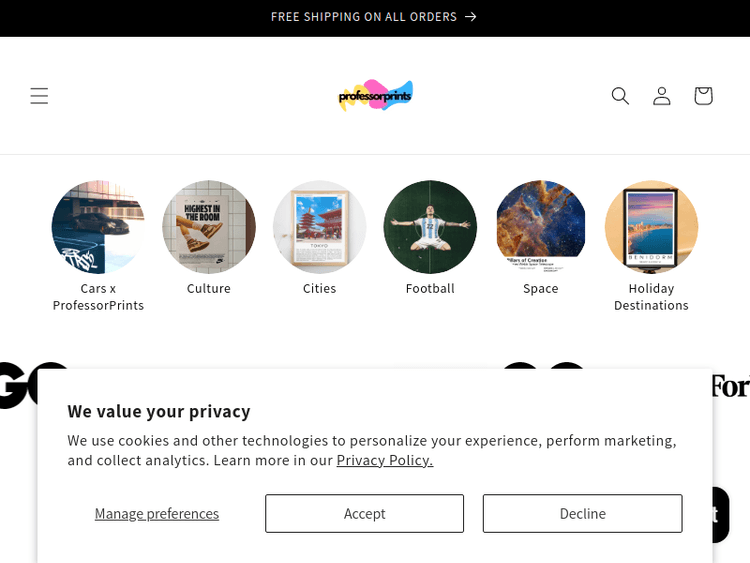
Task: Click the professorprints logo
Action: point(375,96)
